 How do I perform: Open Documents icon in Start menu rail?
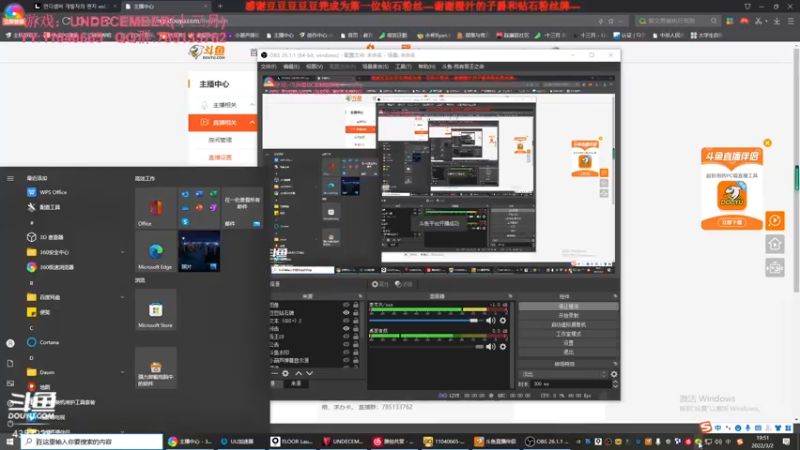click(10, 363)
